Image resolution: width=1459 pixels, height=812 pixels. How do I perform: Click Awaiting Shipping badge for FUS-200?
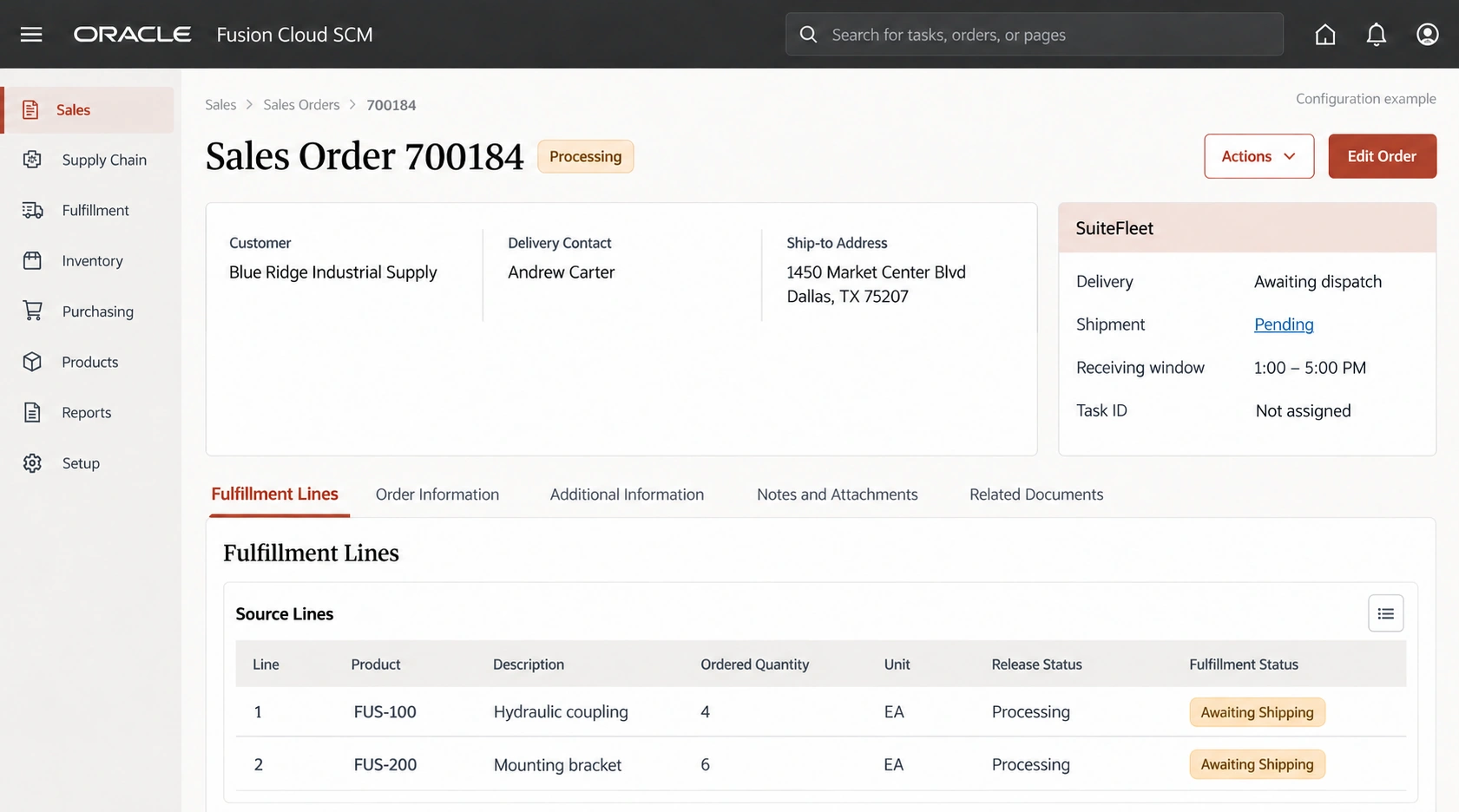coord(1257,764)
